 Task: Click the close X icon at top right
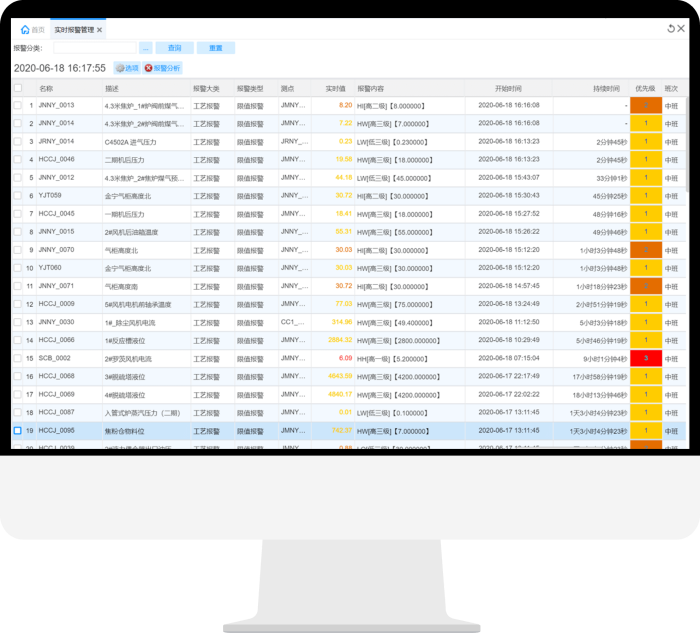pyautogui.click(x=682, y=29)
